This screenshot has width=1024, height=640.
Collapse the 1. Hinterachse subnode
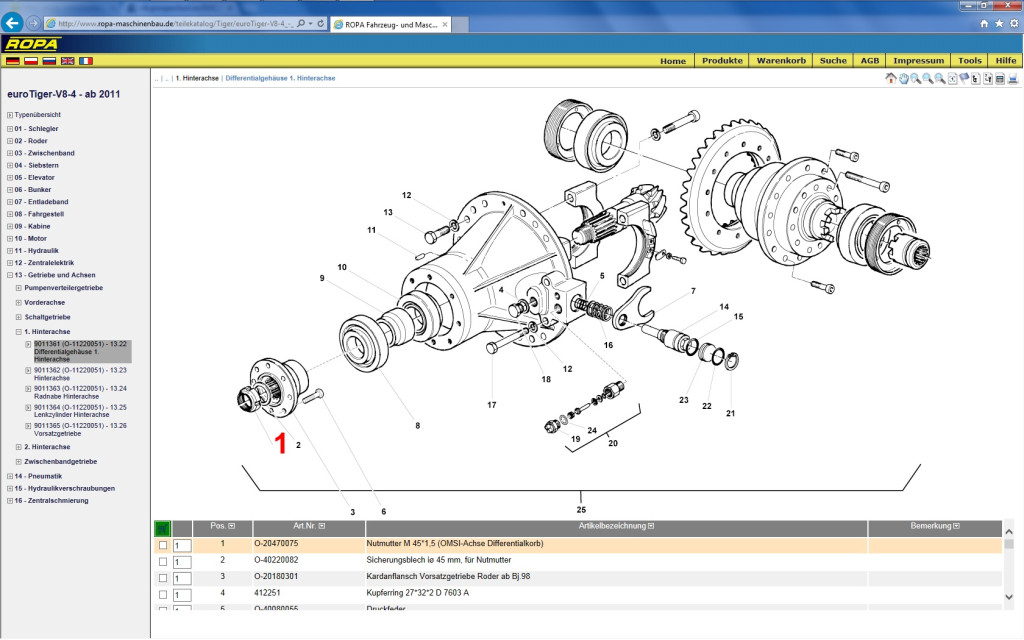[18, 332]
